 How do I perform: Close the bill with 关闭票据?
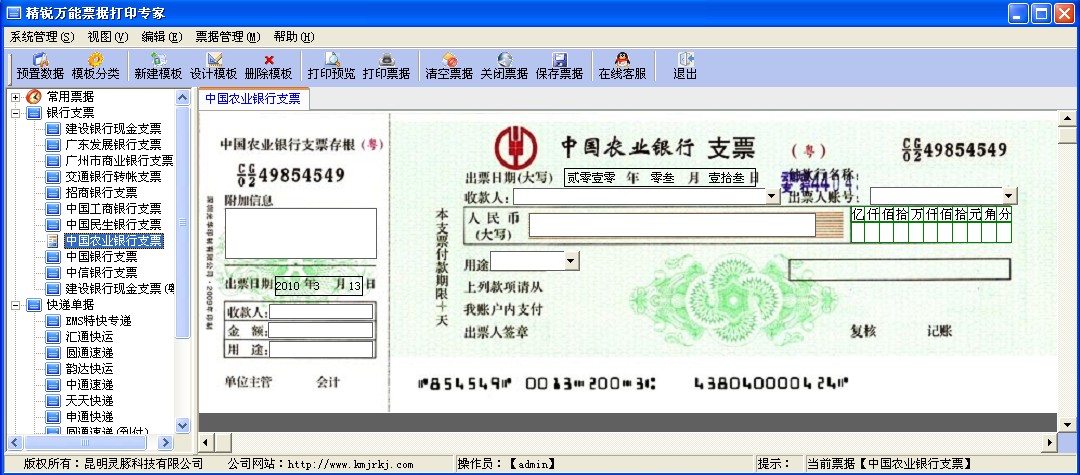point(504,66)
